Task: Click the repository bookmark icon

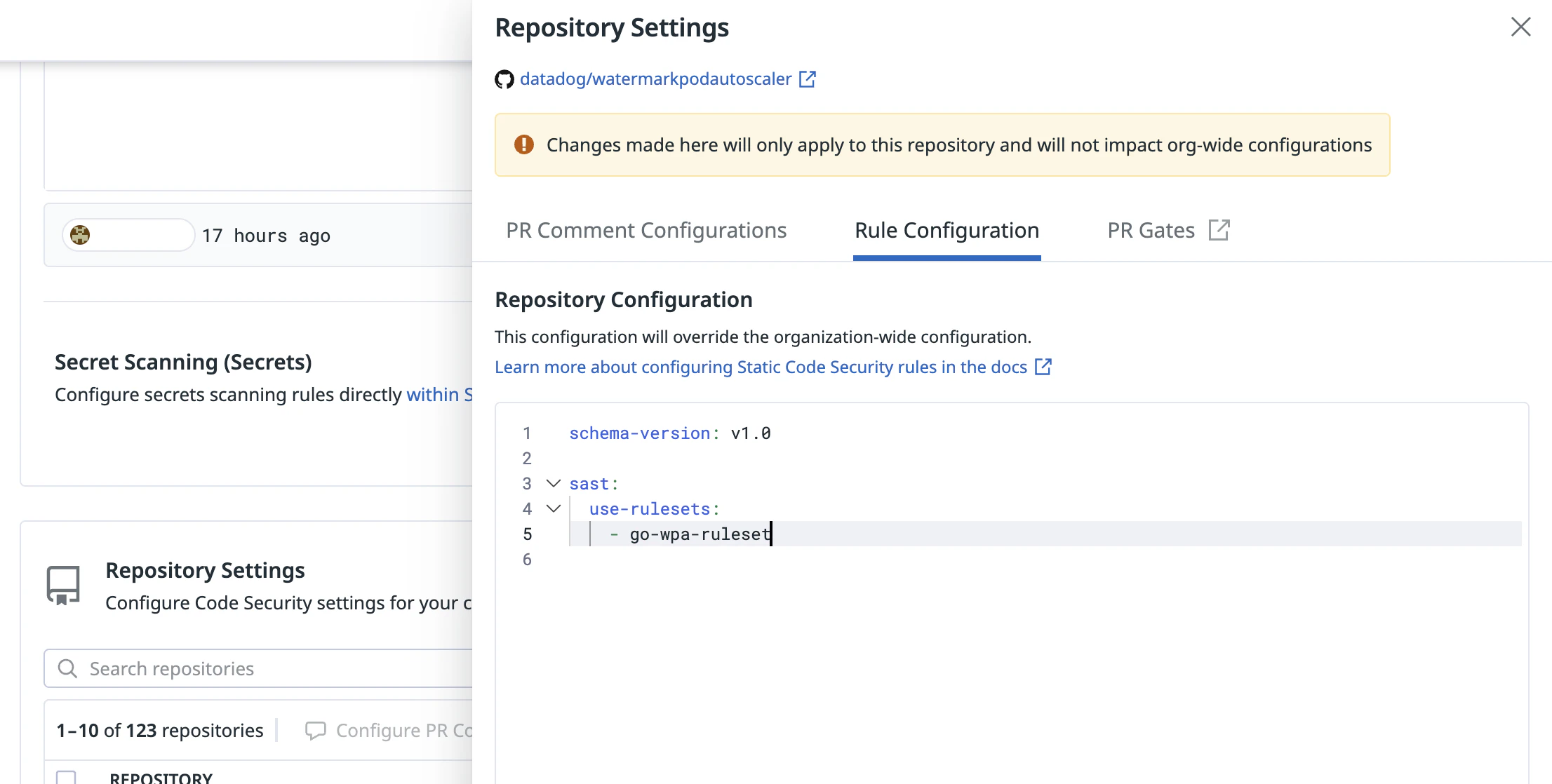Action: point(63,586)
